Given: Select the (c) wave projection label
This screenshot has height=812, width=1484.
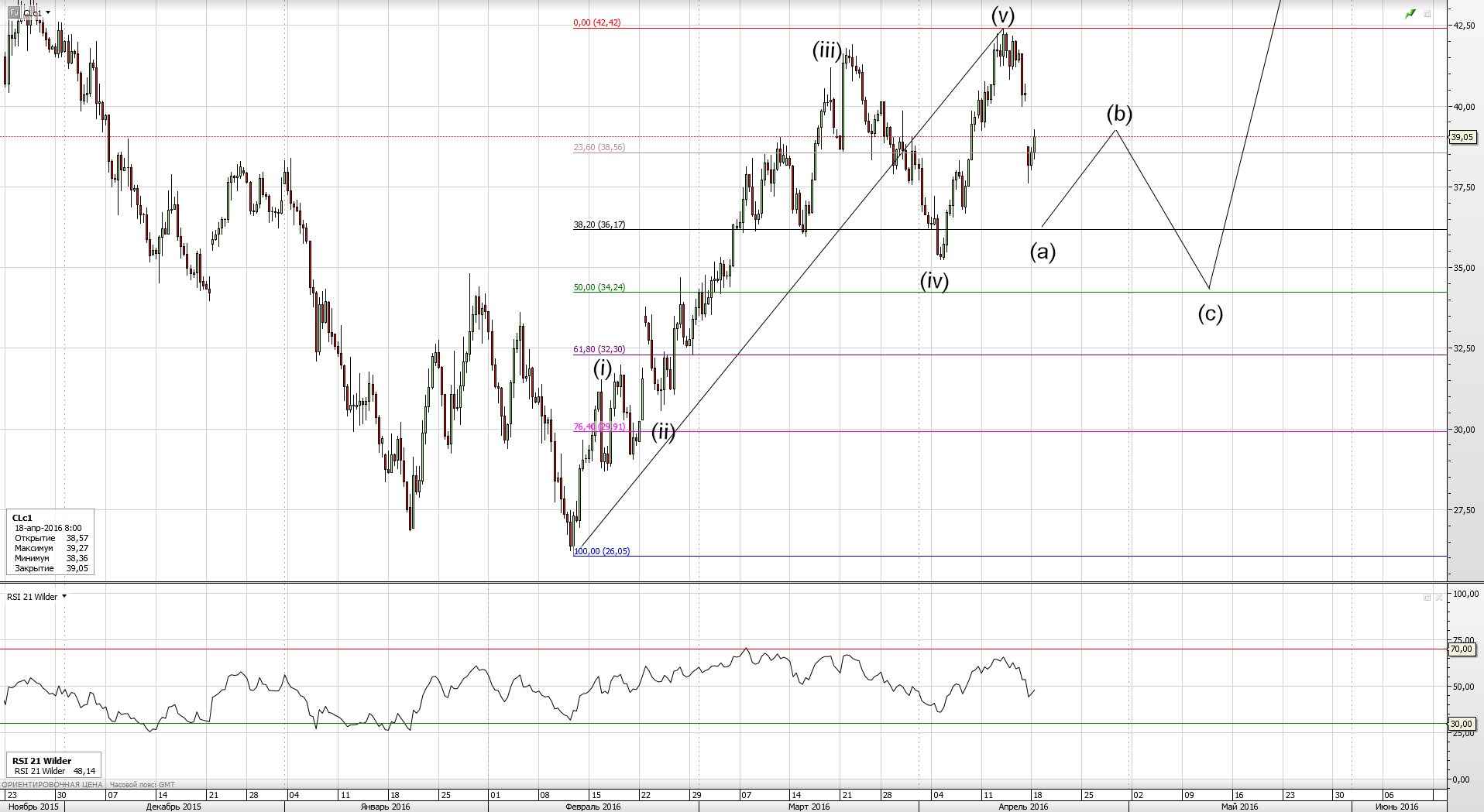Looking at the screenshot, I should [1210, 313].
